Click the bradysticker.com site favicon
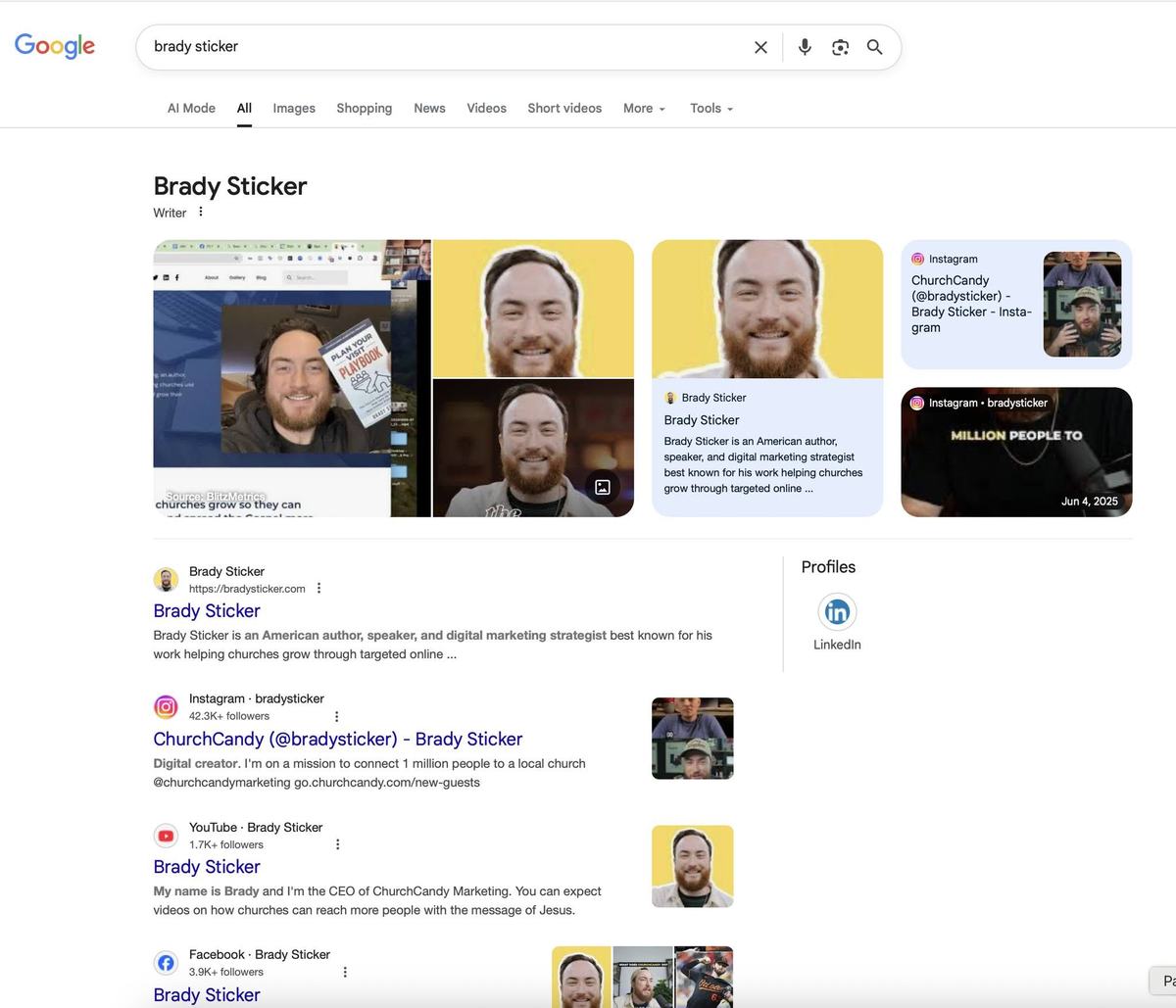Viewport: 1176px width, 1008px height. [167, 579]
